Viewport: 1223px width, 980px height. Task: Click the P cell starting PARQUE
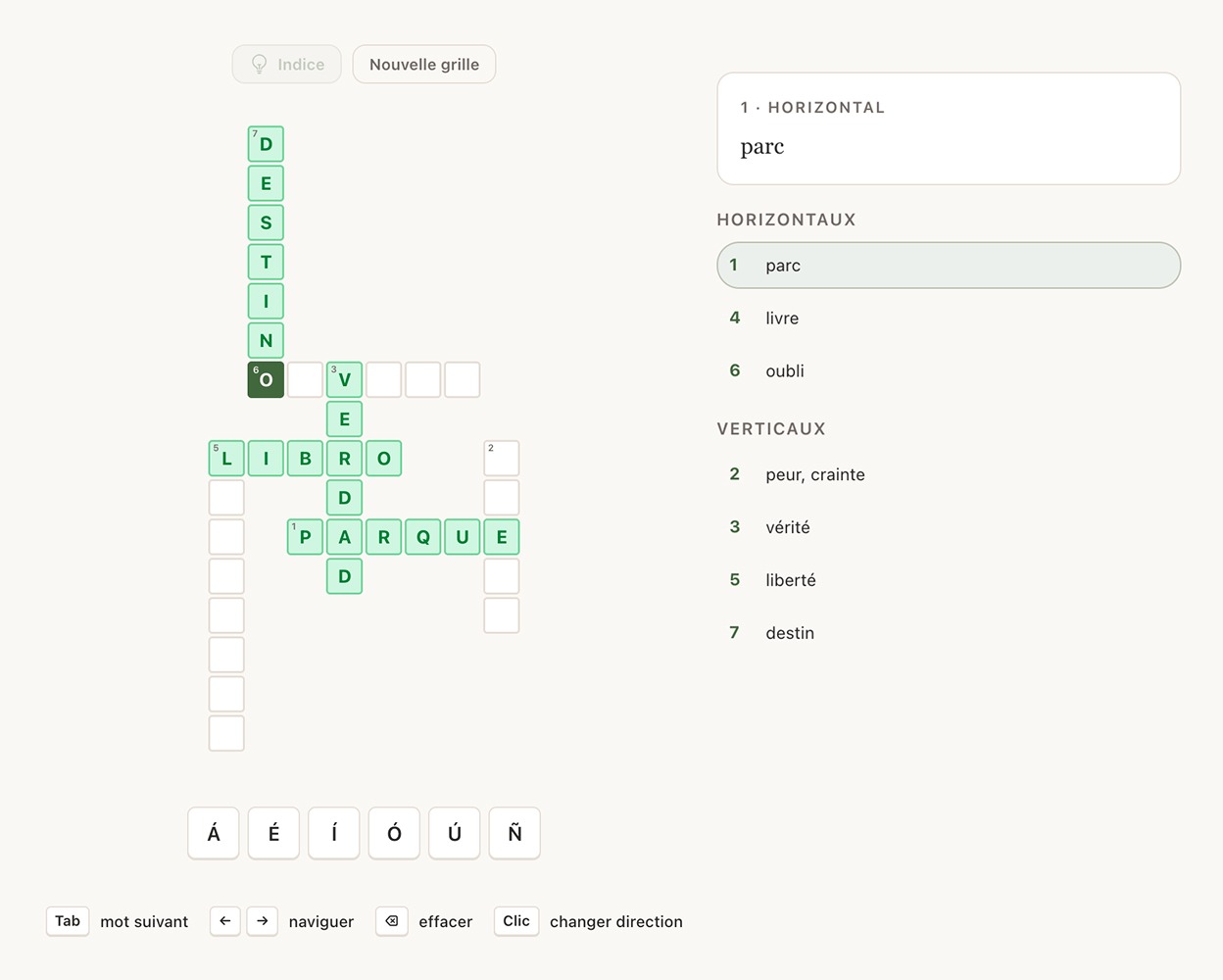[305, 536]
